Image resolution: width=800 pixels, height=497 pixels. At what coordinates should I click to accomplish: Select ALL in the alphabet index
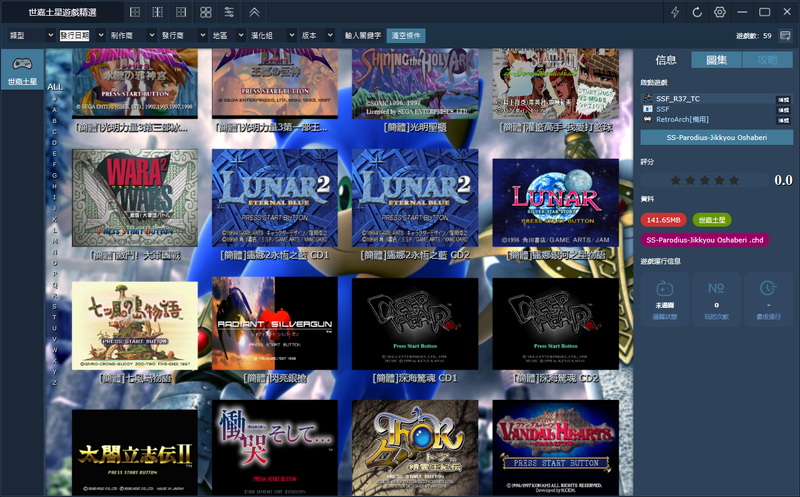point(55,87)
